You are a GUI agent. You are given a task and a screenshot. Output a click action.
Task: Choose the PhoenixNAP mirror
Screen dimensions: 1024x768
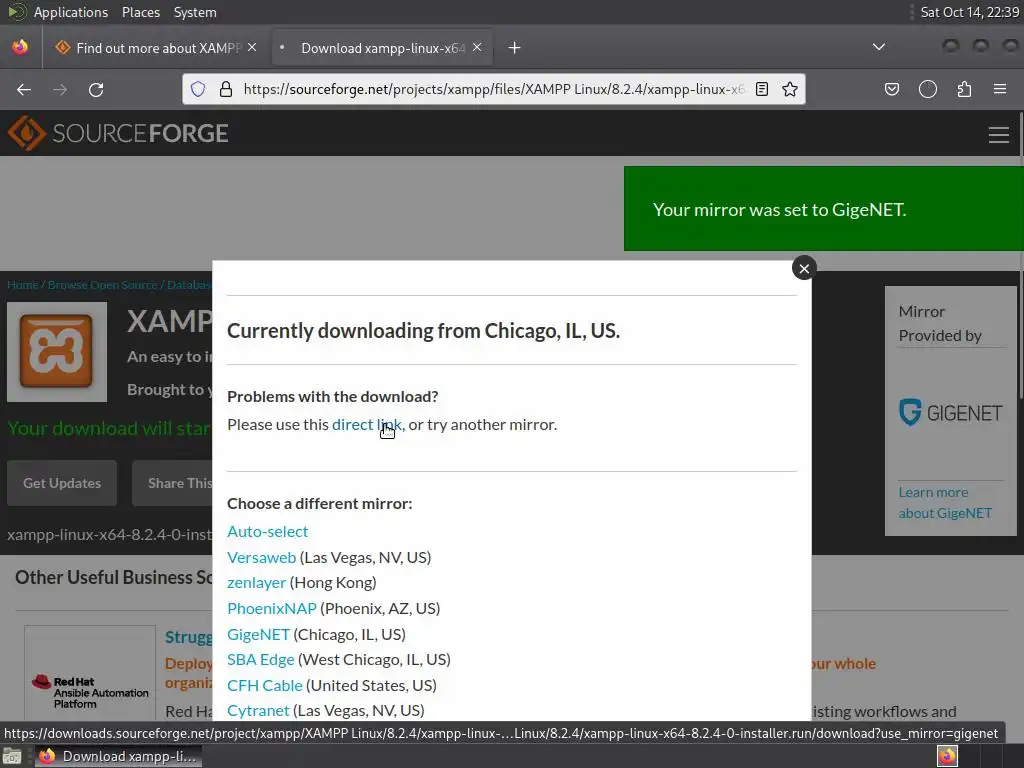pyautogui.click(x=272, y=608)
